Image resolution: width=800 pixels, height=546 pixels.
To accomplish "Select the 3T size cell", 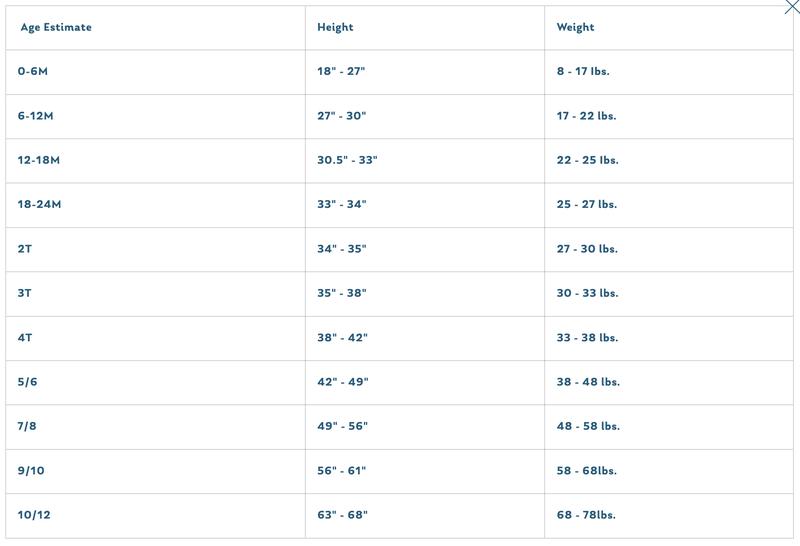I will 25,293.
